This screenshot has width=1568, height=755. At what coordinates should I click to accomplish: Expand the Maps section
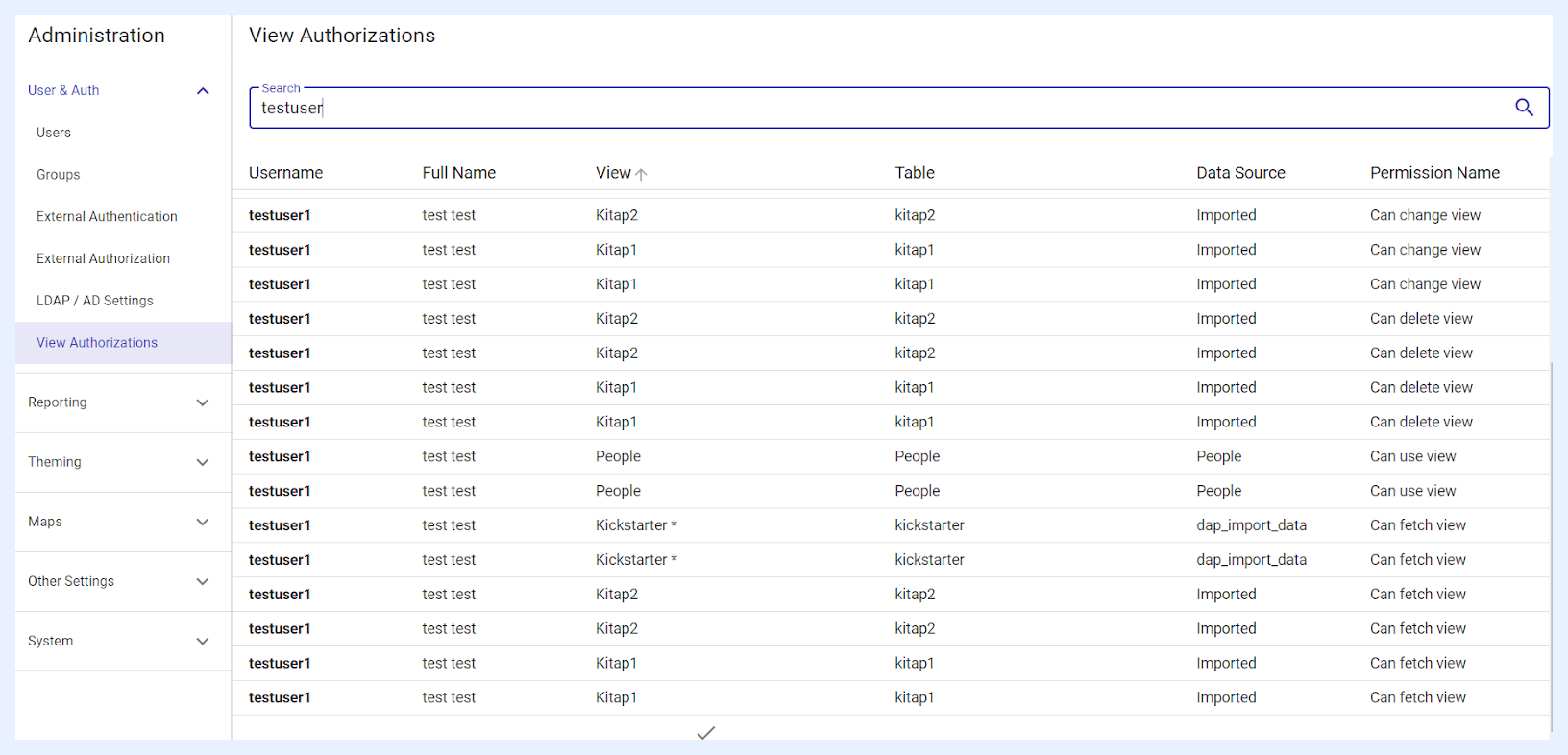coord(203,522)
